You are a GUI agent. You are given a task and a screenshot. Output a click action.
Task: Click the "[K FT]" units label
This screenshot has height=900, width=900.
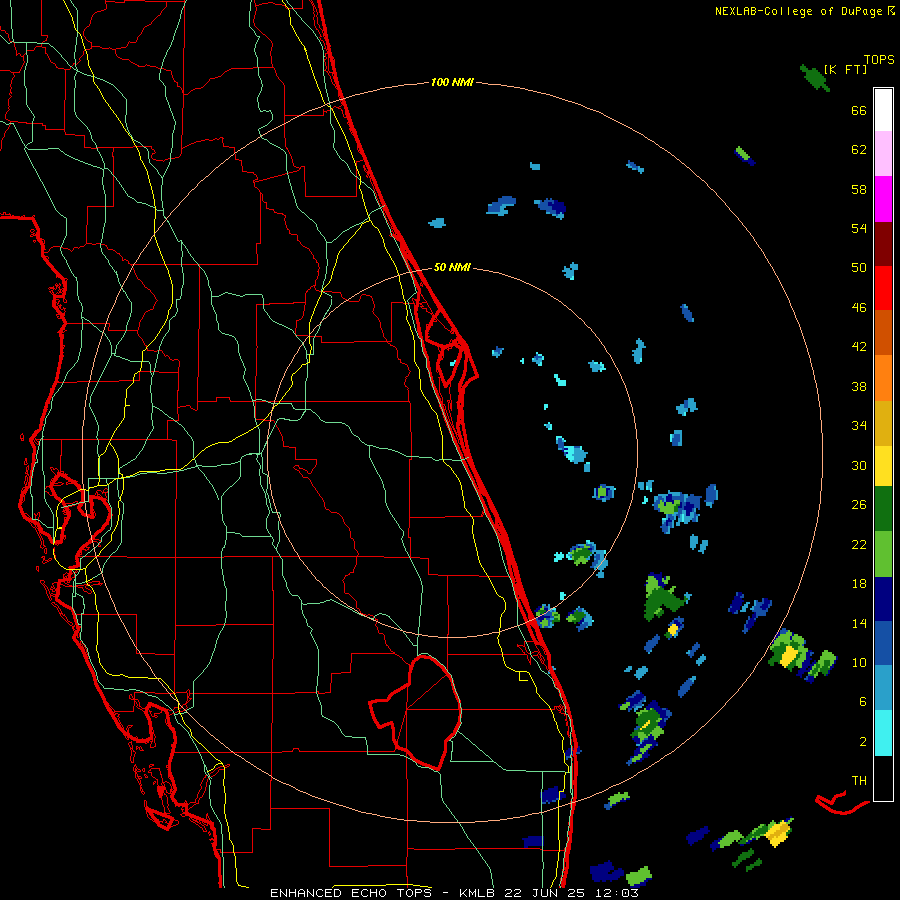(x=845, y=69)
